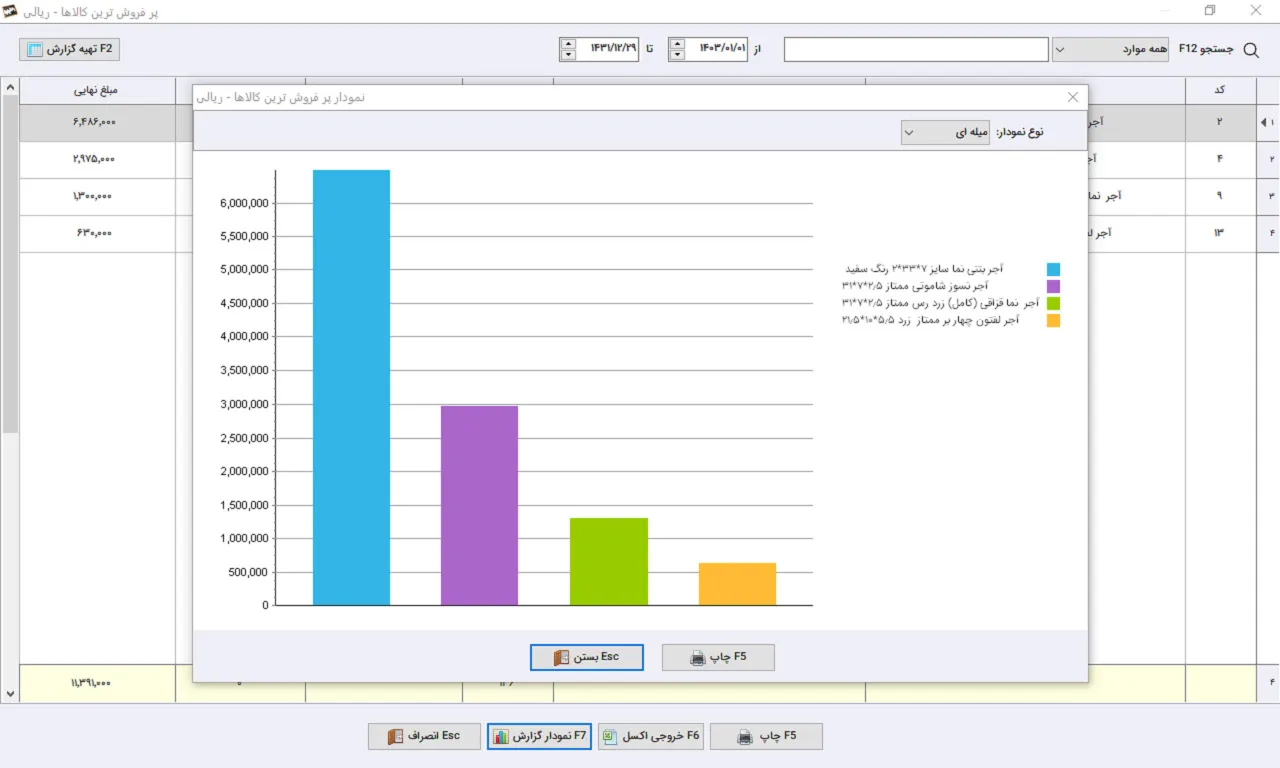Open the همه موارد search filter dropdown

tap(1110, 49)
